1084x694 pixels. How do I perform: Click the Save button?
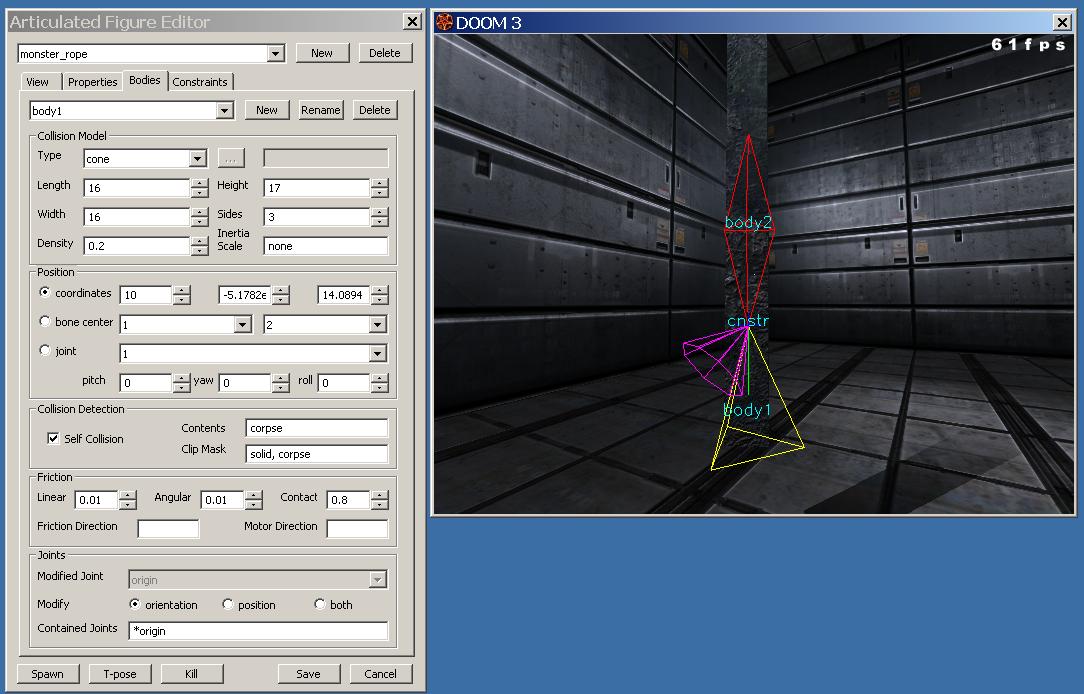click(x=308, y=674)
